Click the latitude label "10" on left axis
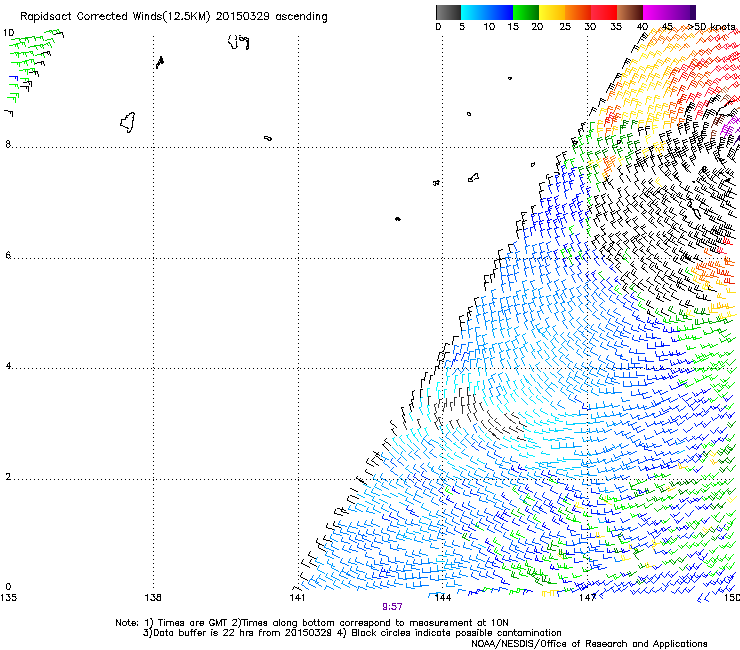This screenshot has height=650, width=740. 8,33
